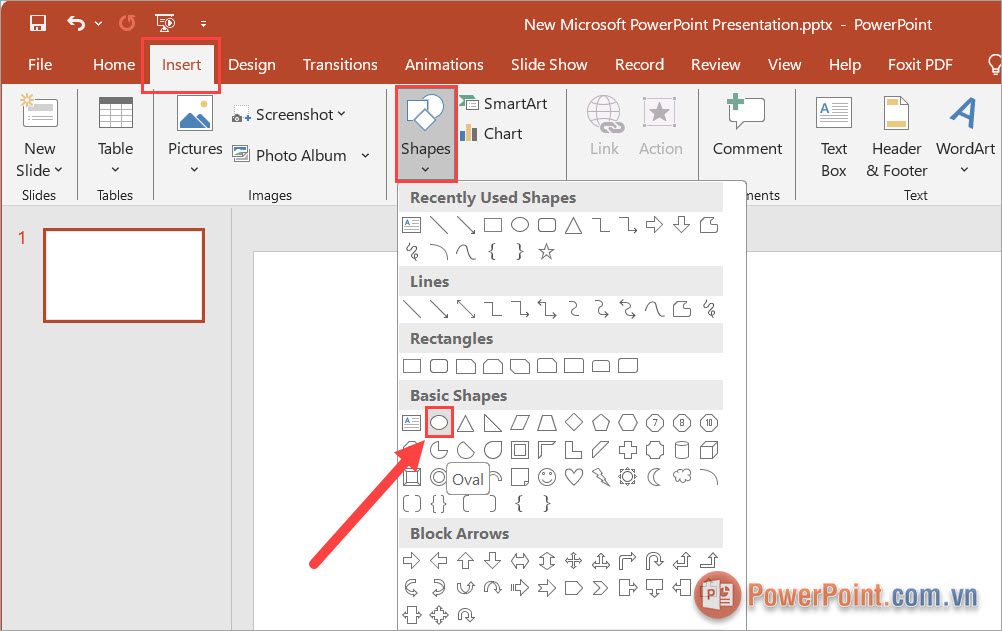Click the Shapes button
Screen dimensions: 1002x631
(x=426, y=130)
